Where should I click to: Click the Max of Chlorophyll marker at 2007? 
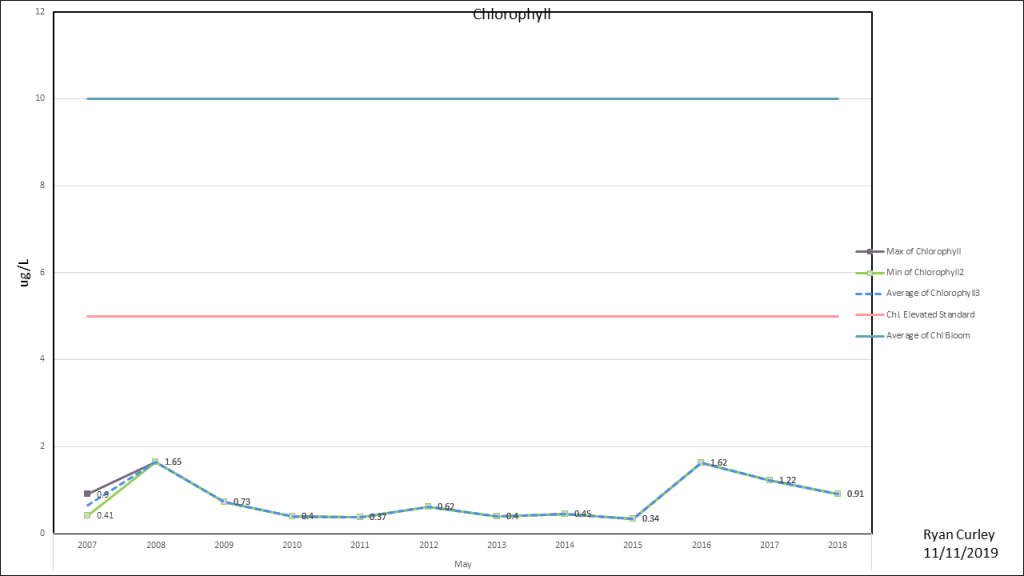(87, 494)
